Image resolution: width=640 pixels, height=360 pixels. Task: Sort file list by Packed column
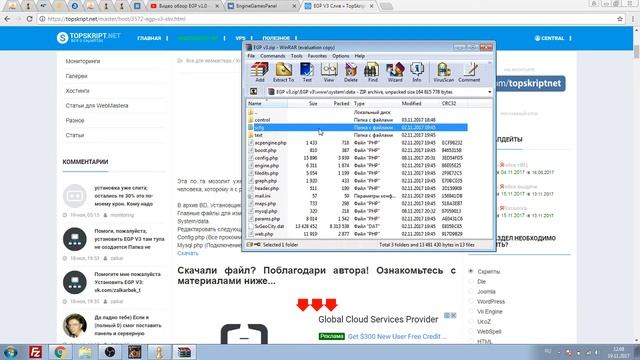tap(335, 104)
